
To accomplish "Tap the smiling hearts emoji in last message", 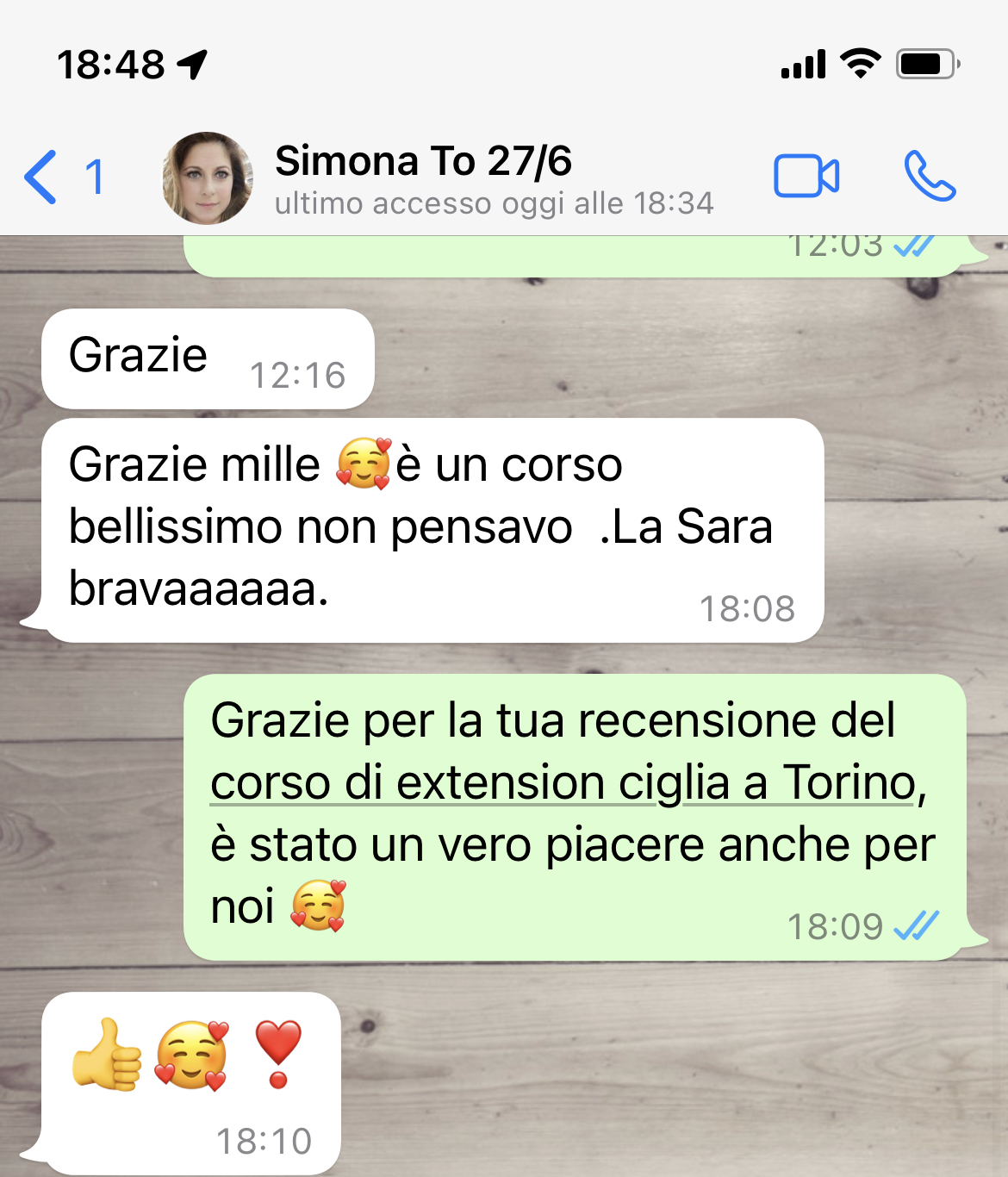I will [192, 1056].
